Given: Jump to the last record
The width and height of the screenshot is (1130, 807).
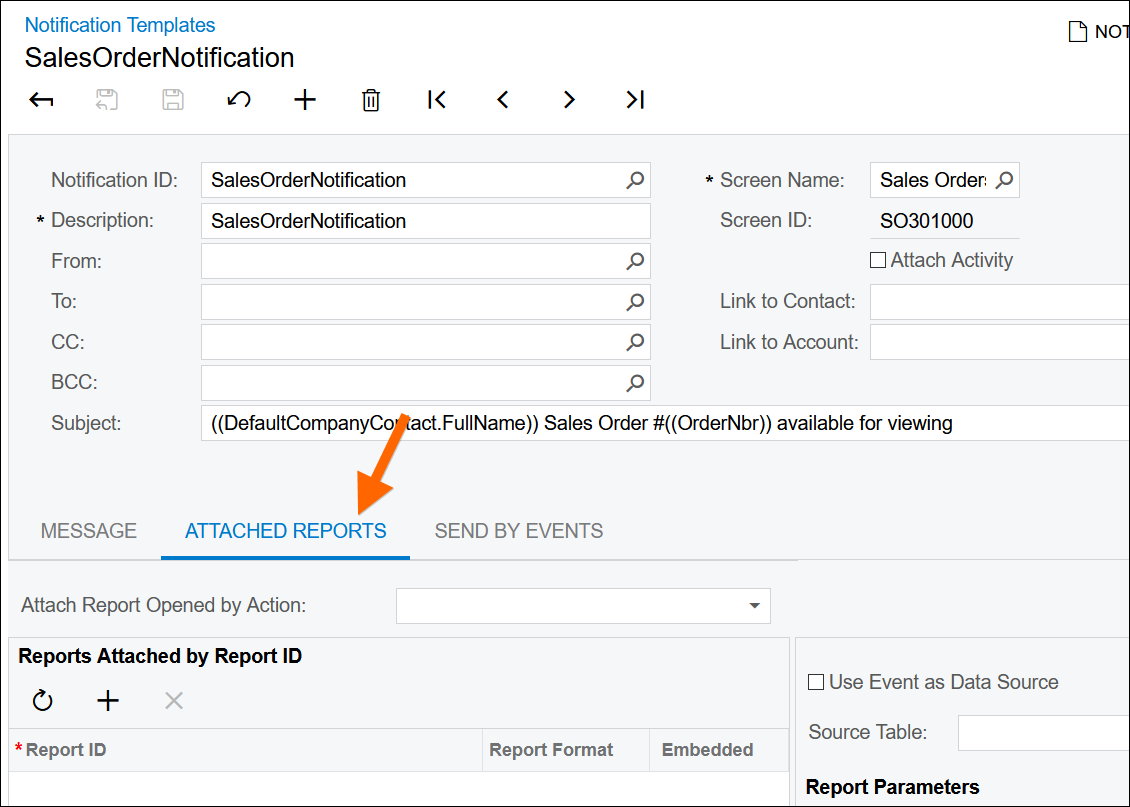Looking at the screenshot, I should (x=634, y=100).
